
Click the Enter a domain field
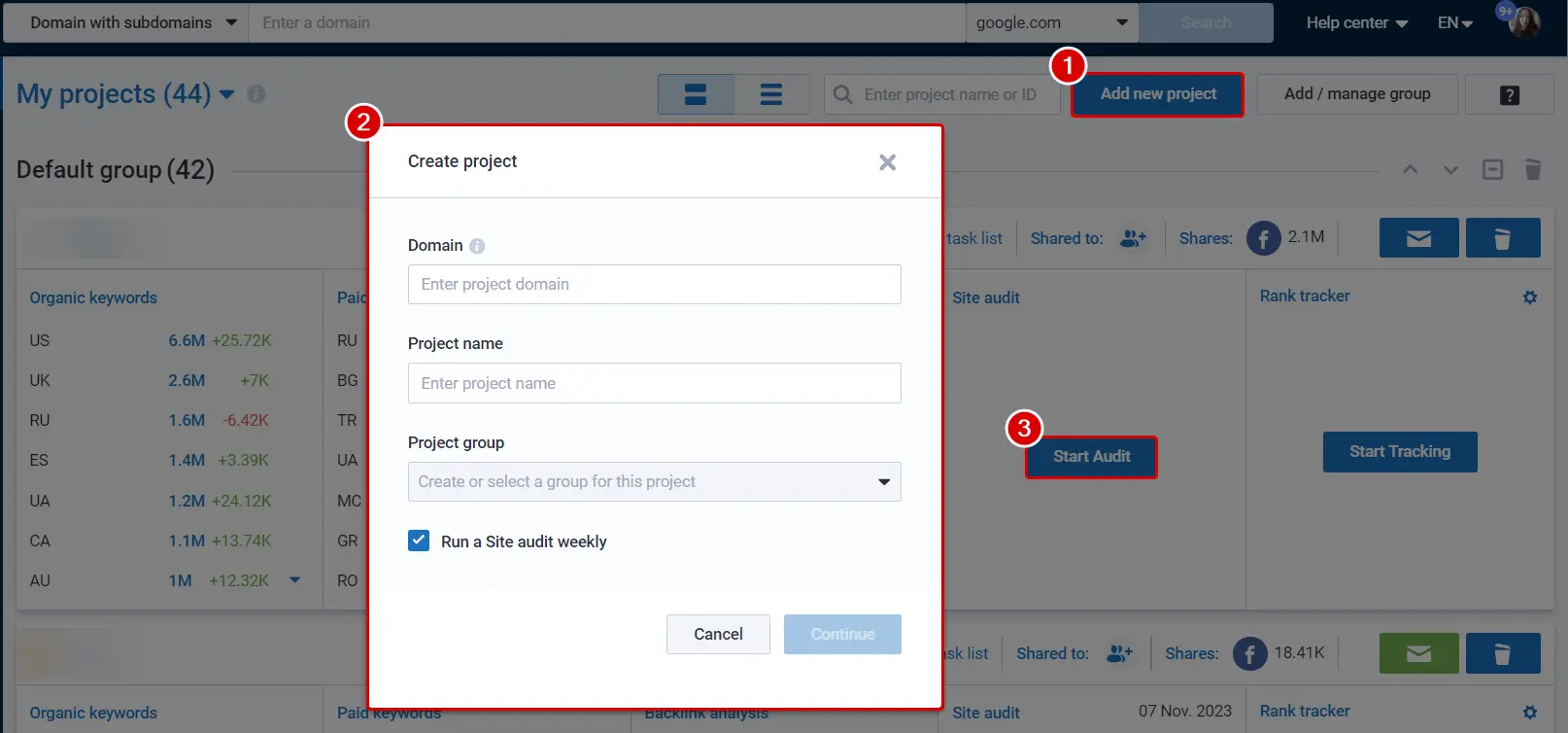607,22
